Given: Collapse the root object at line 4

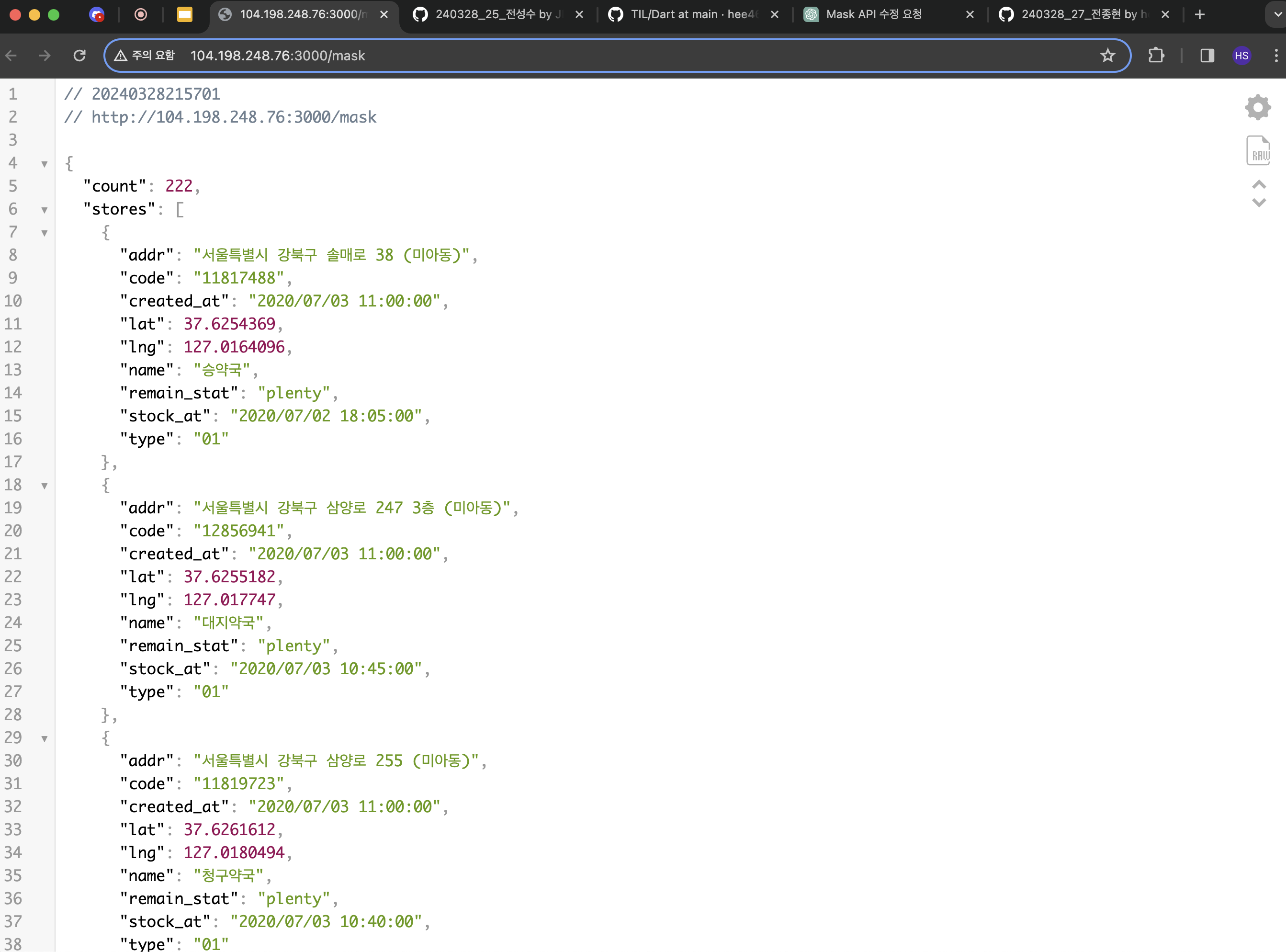Looking at the screenshot, I should pyautogui.click(x=45, y=164).
